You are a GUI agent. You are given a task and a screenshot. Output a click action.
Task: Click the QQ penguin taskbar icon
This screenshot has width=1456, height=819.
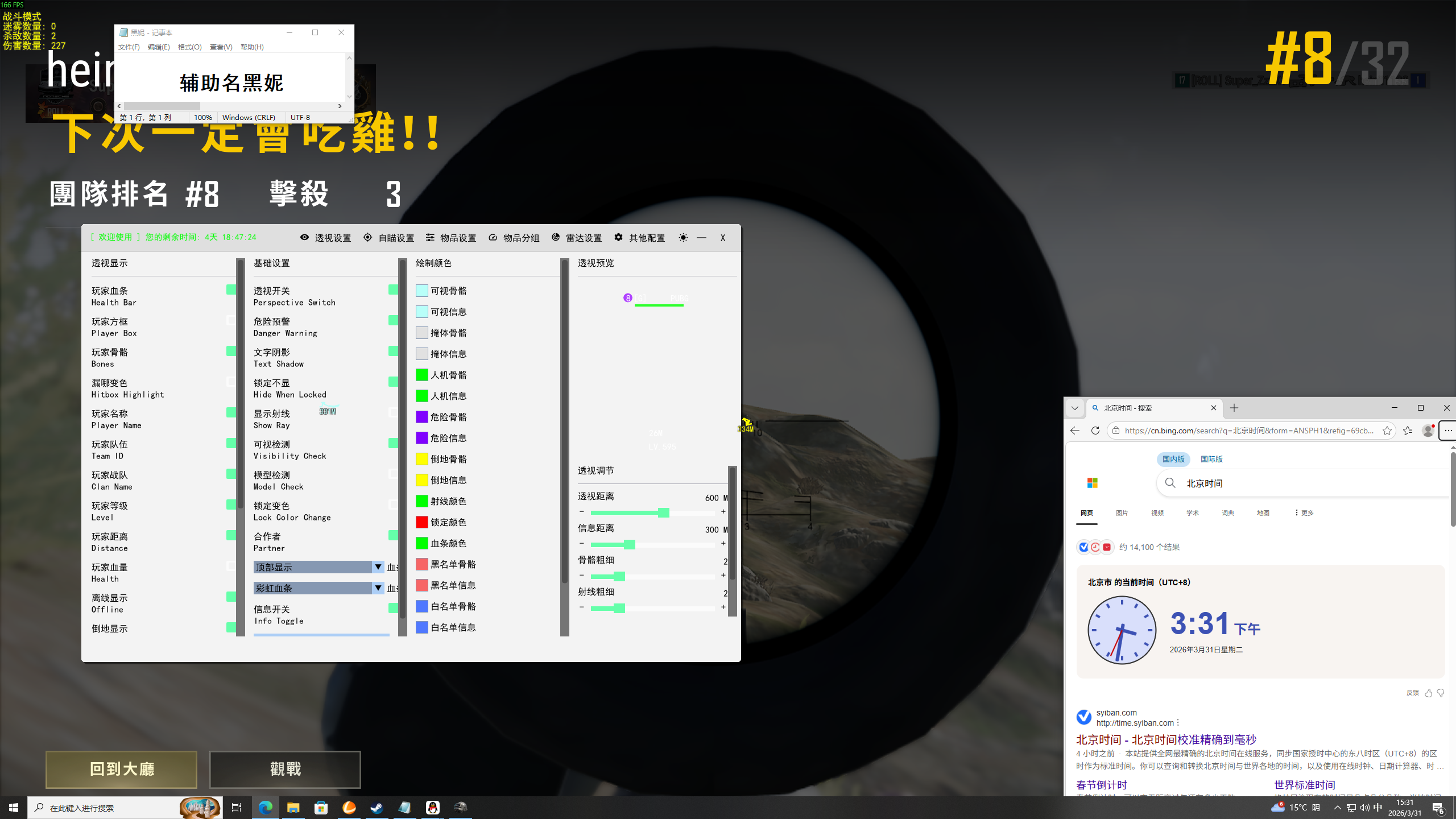[x=432, y=808]
